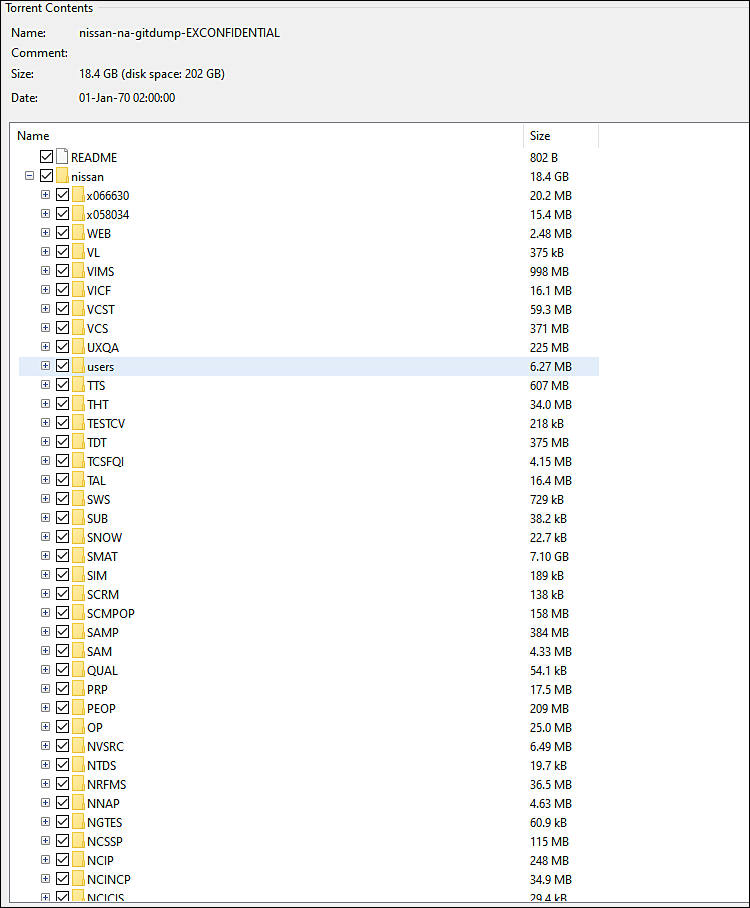Click the SIM folder icon
This screenshot has height=908, width=750.
point(78,574)
